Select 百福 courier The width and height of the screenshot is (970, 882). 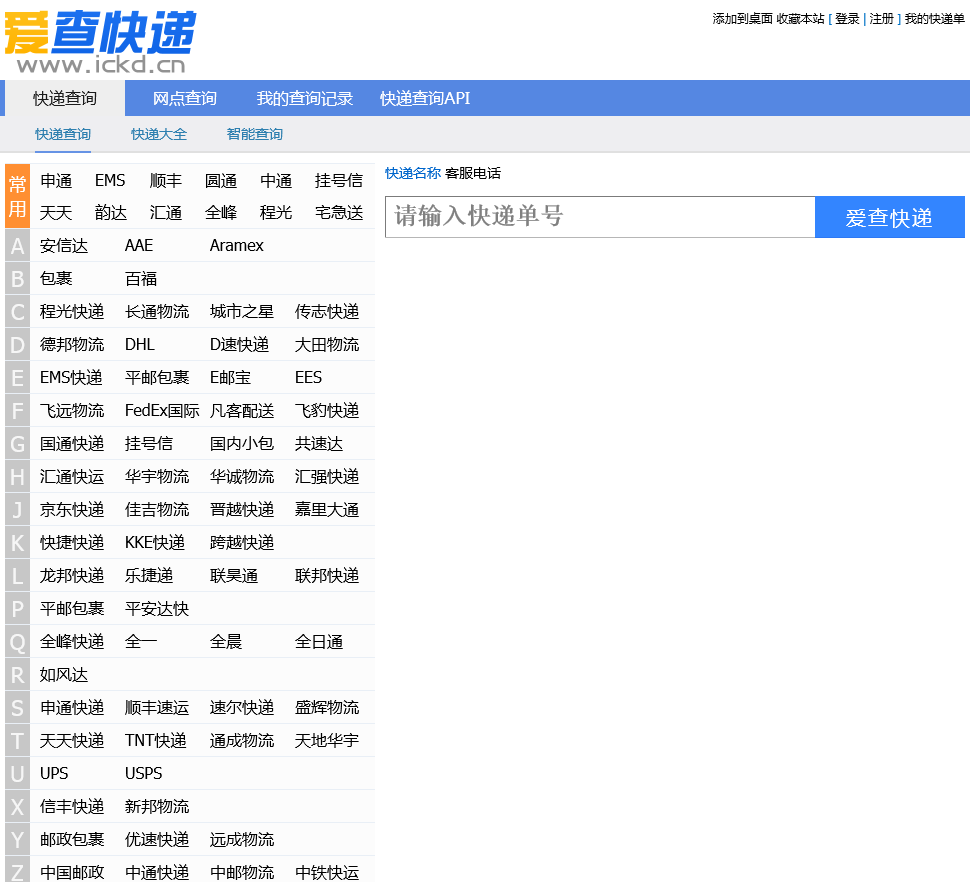point(141,279)
